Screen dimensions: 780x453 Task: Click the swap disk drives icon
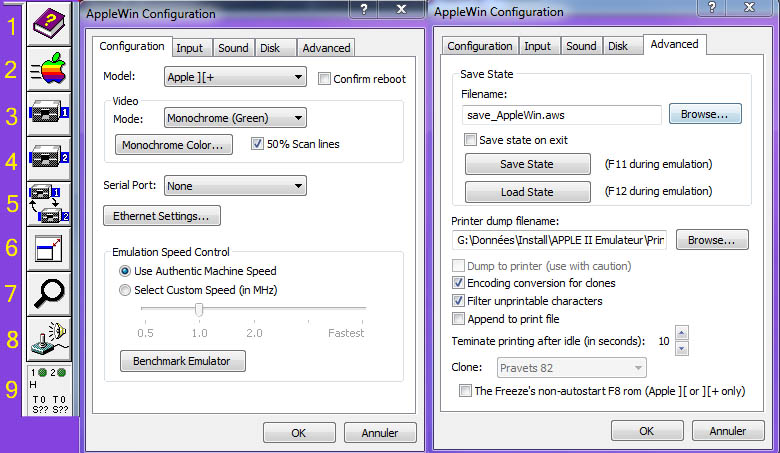click(47, 202)
